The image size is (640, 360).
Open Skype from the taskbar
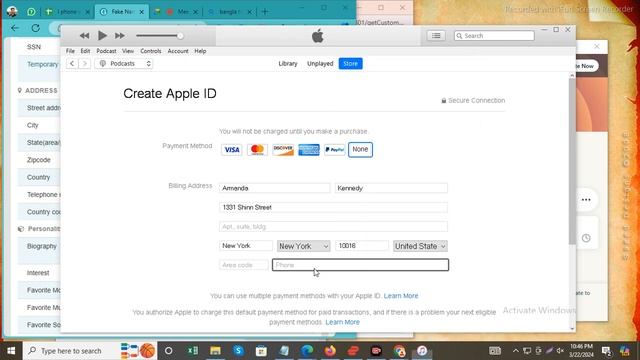pos(238,351)
